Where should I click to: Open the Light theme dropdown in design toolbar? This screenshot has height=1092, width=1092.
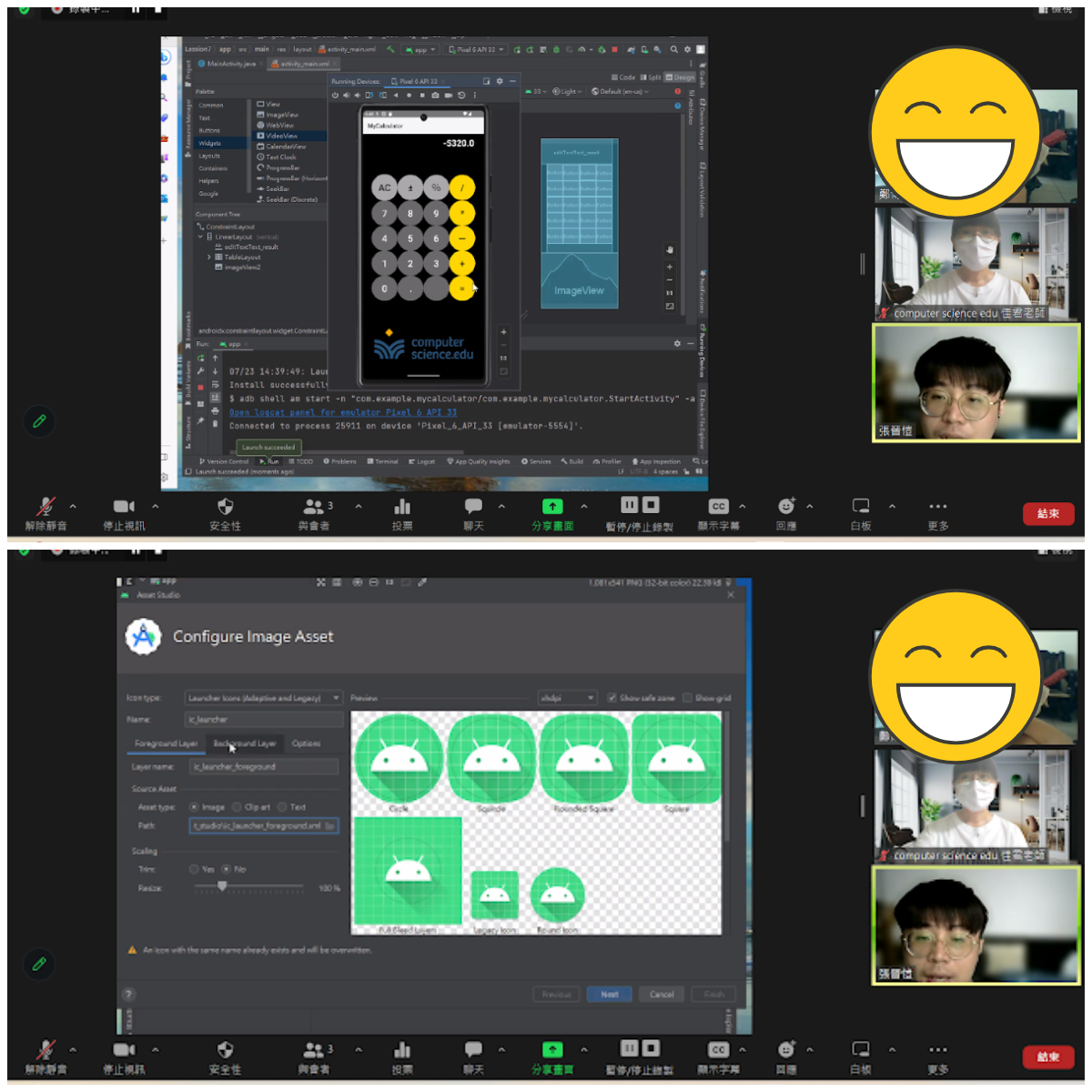pos(566,92)
